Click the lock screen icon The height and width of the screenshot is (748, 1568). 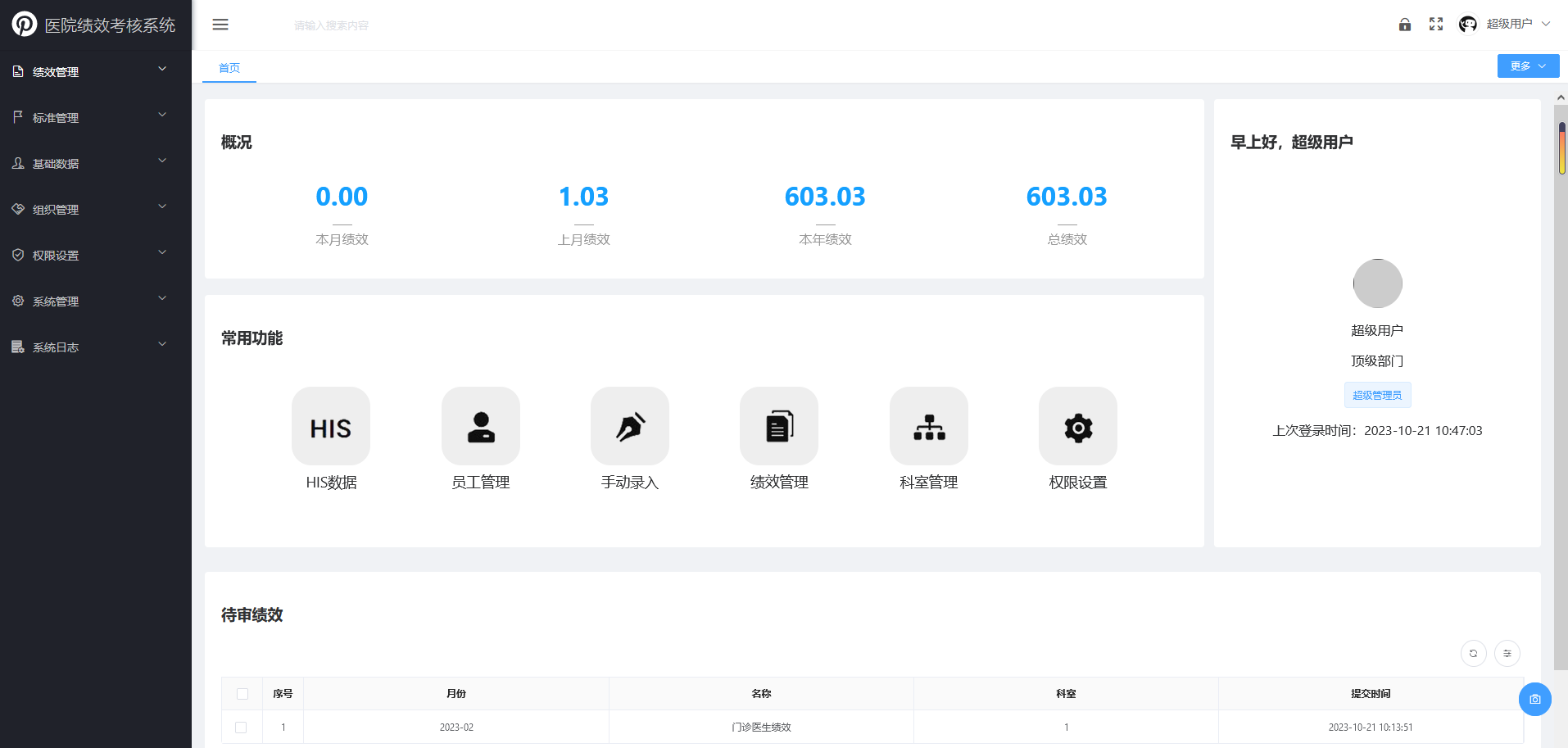[1405, 25]
